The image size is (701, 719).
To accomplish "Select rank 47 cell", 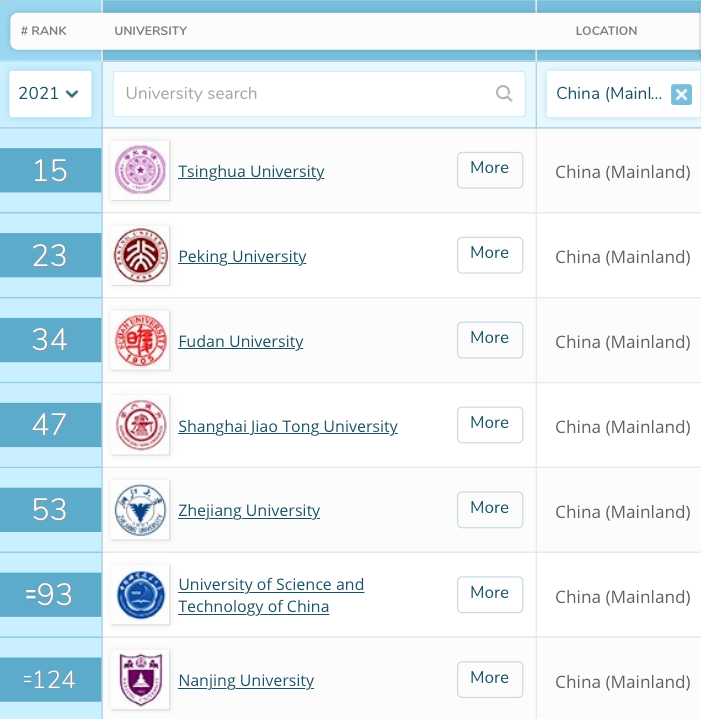I will point(50,425).
